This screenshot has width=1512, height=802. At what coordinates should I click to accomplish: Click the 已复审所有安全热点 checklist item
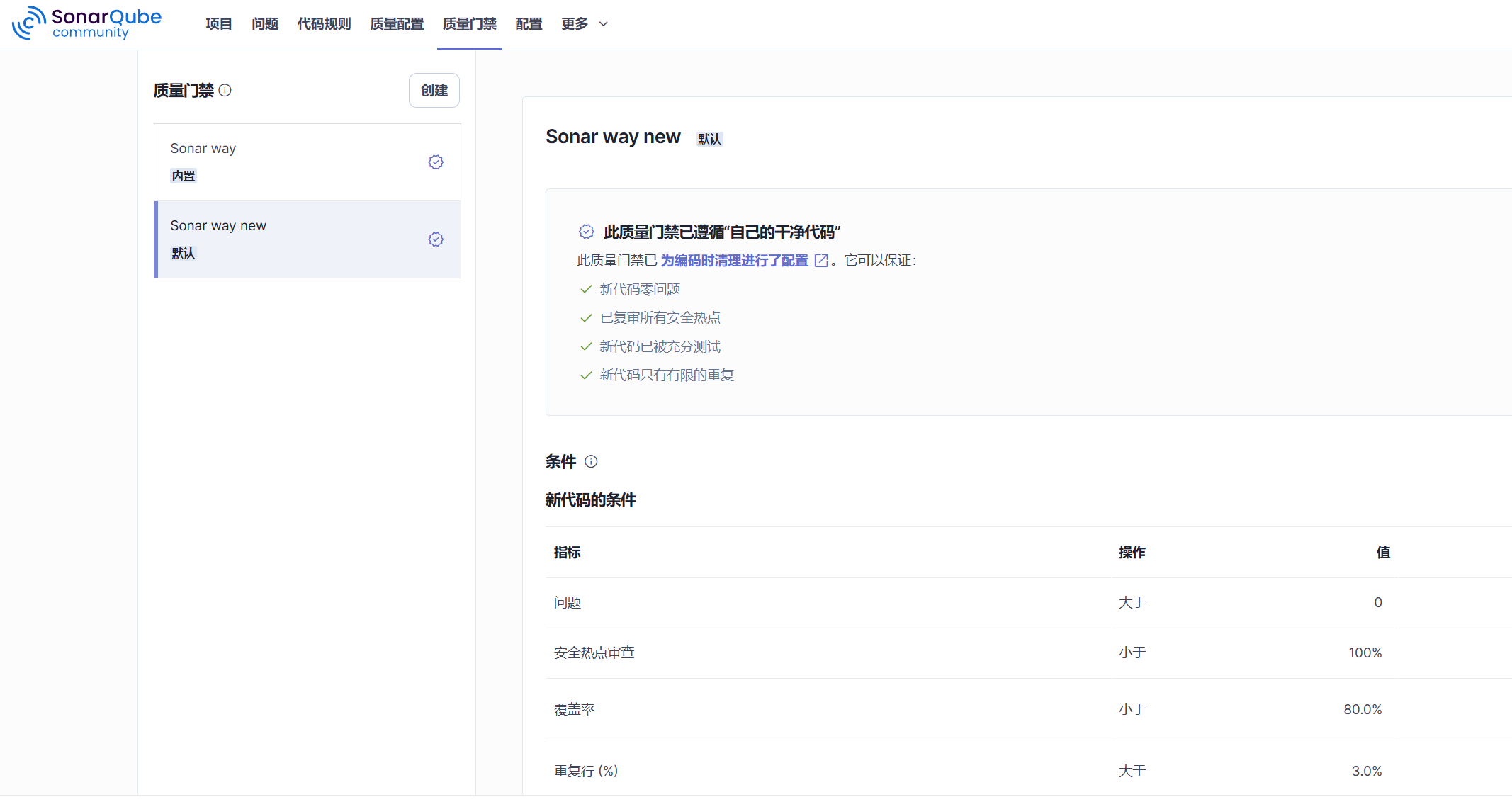(x=660, y=318)
